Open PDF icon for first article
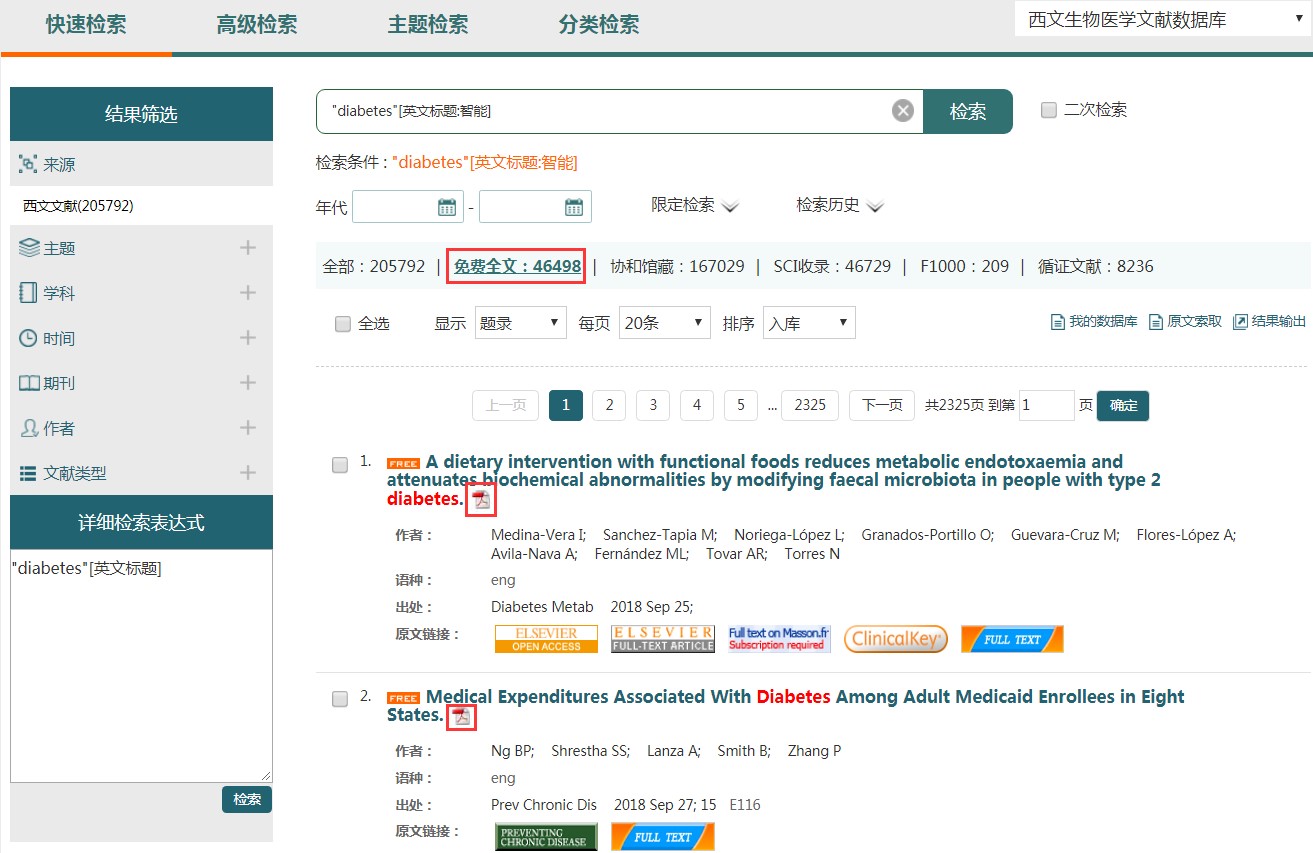Screen dimensions: 1313x853 tap(483, 499)
